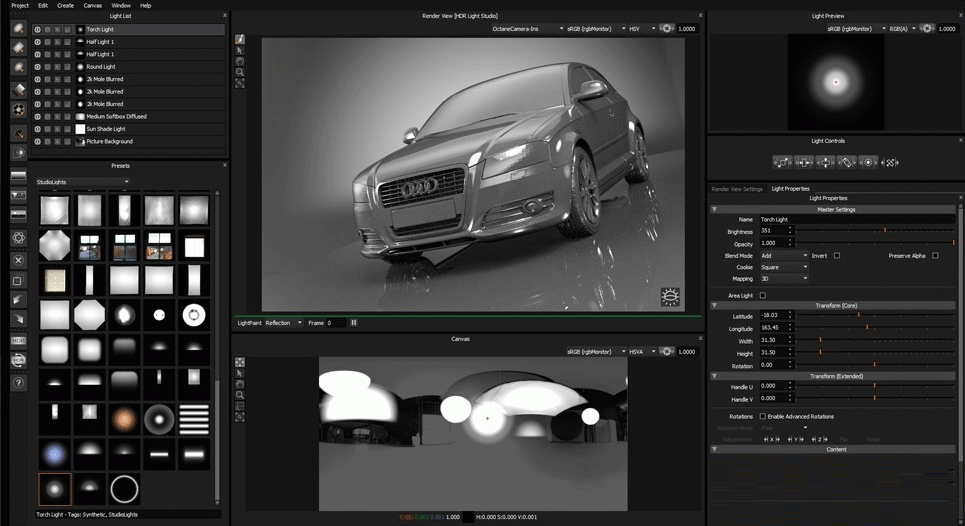The width and height of the screenshot is (965, 526).
Task: Click the width adjust light control icon
Action: (804, 162)
